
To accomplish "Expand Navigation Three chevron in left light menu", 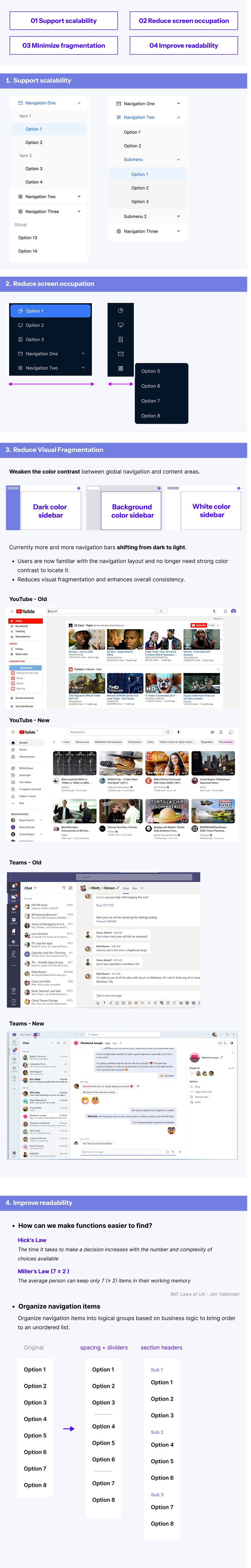I will coord(79,211).
